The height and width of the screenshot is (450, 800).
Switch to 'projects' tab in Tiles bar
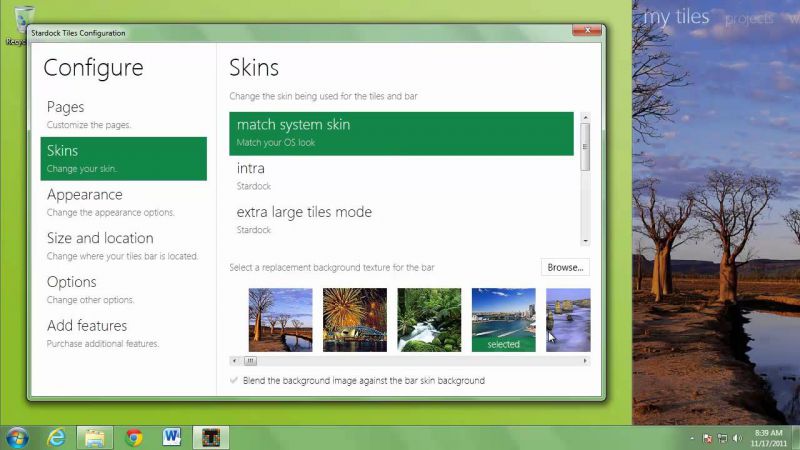click(749, 19)
